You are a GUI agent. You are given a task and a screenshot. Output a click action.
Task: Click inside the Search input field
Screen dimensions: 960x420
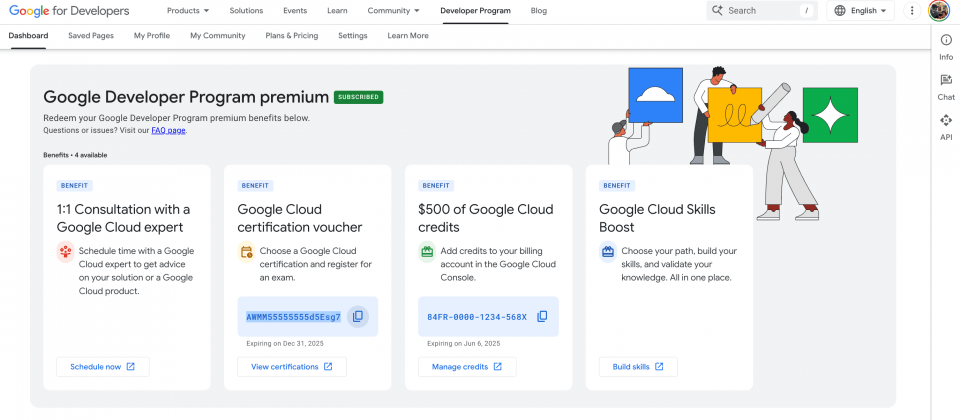point(762,10)
